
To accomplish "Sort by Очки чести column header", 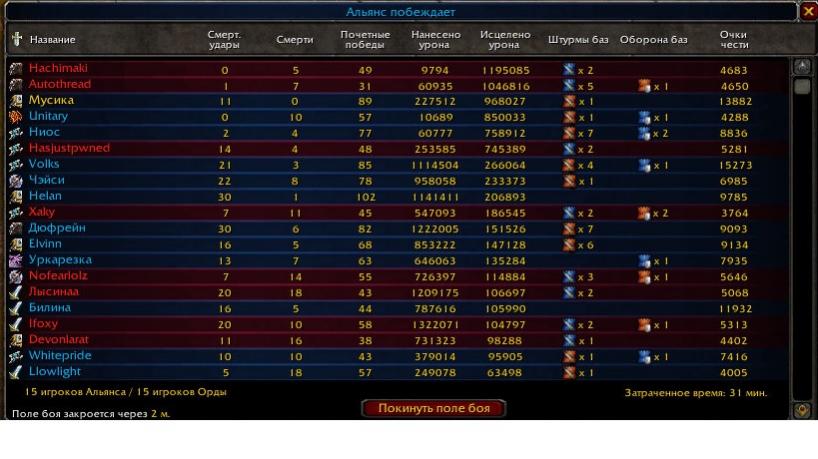I will (733, 40).
